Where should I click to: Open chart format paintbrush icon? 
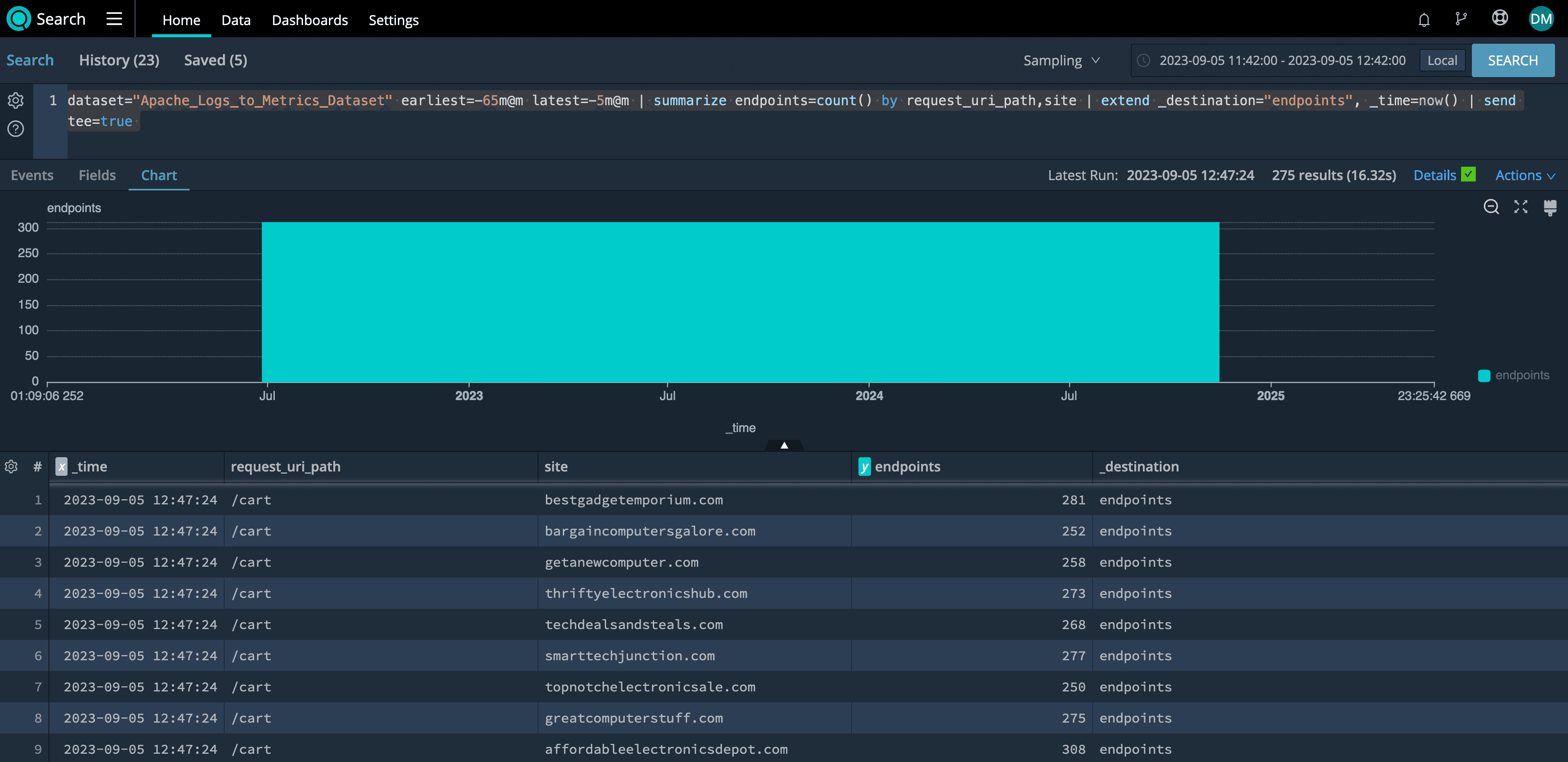click(x=1550, y=207)
